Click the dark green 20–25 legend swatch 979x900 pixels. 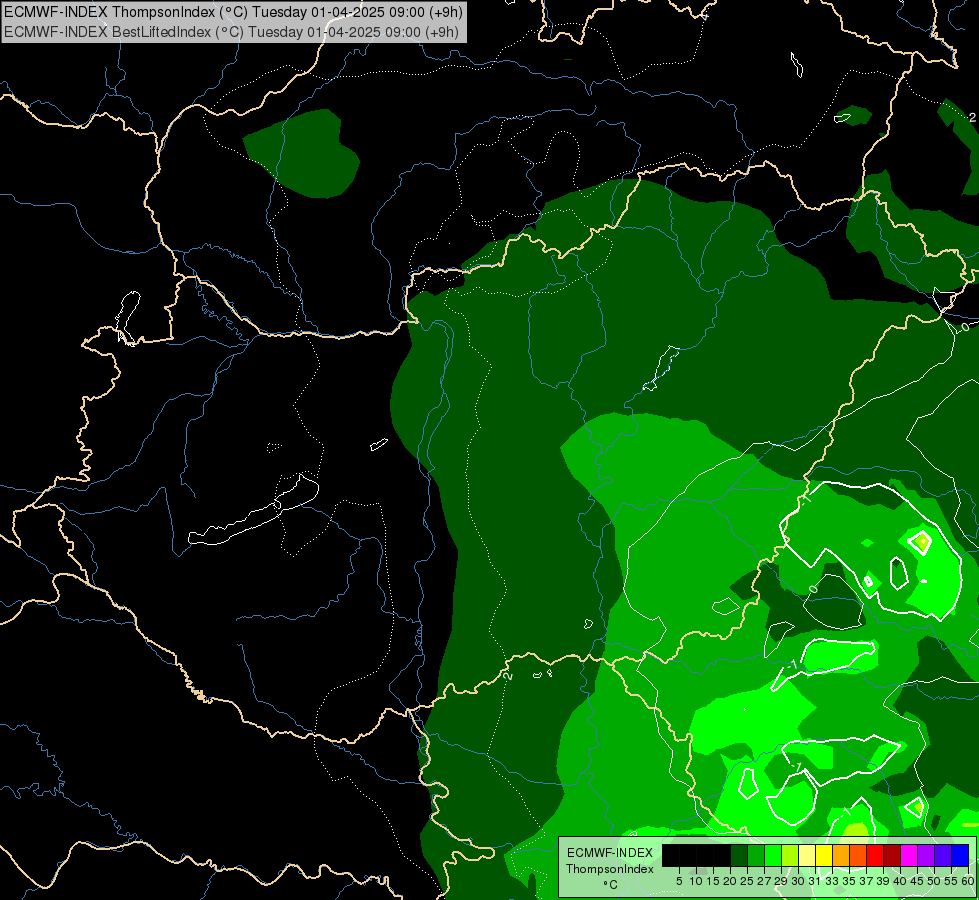click(x=739, y=856)
